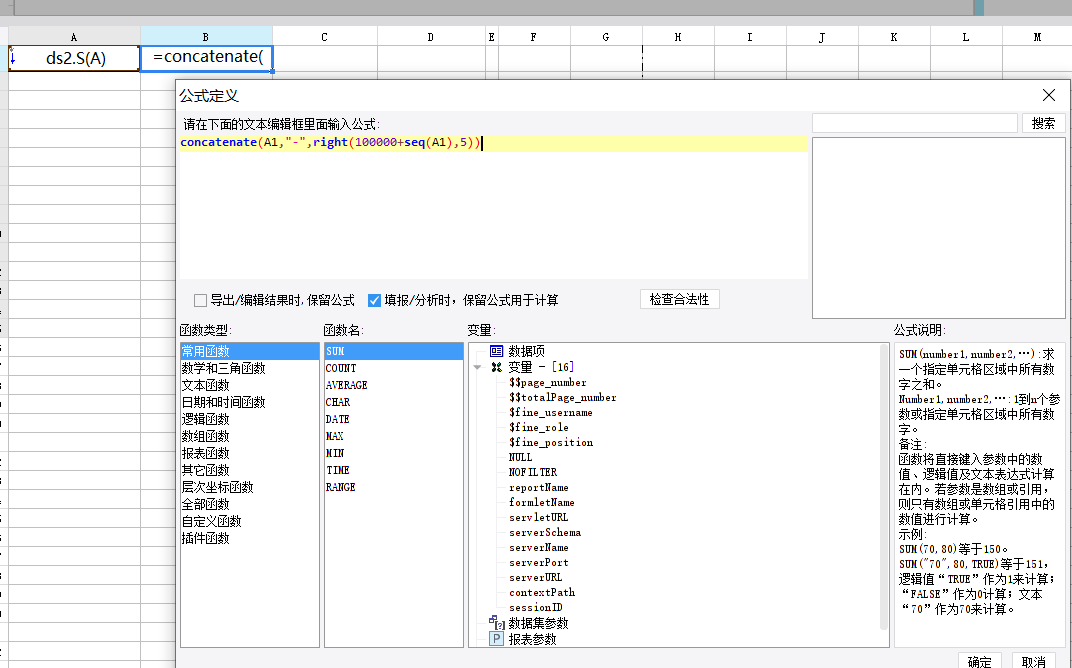The image size is (1072, 668).
Task: Click the 搜索 button
Action: click(x=1043, y=123)
